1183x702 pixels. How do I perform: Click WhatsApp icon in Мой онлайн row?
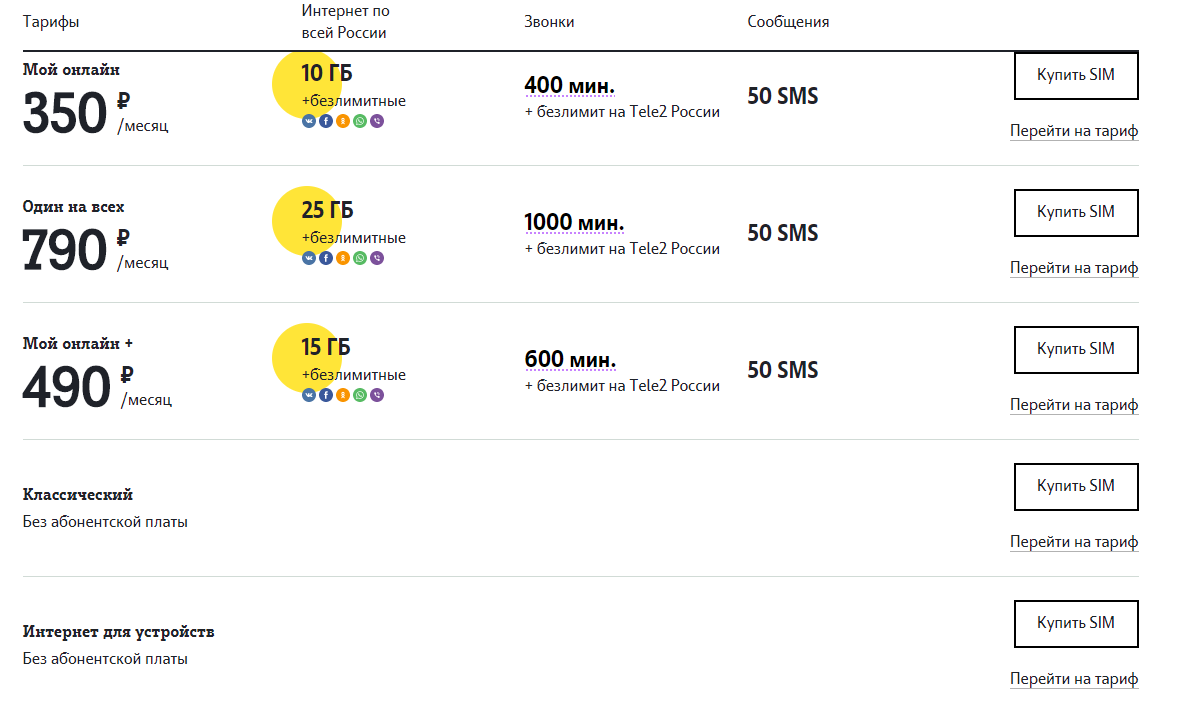[360, 121]
